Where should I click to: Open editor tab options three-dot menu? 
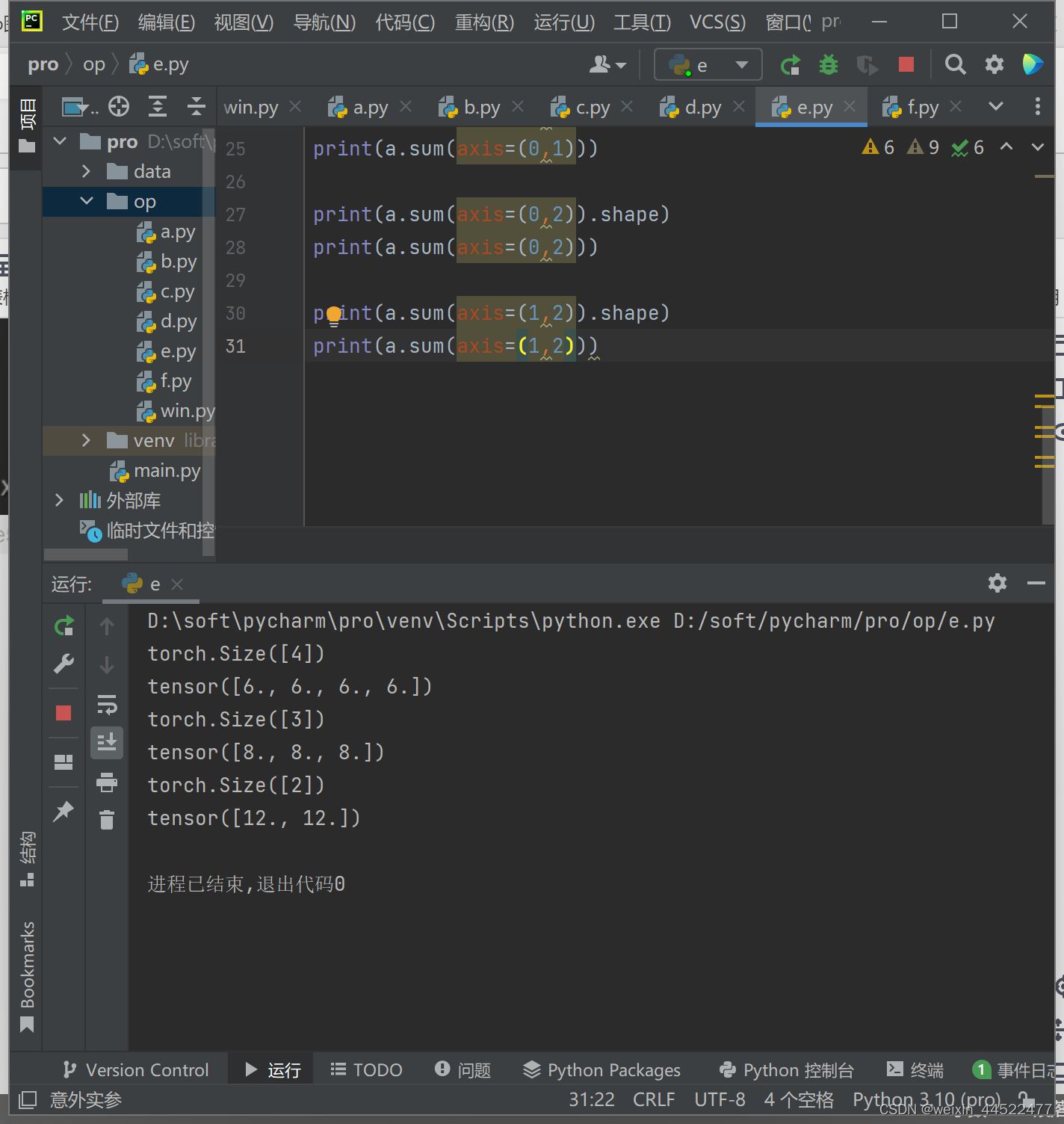pos(1037,106)
